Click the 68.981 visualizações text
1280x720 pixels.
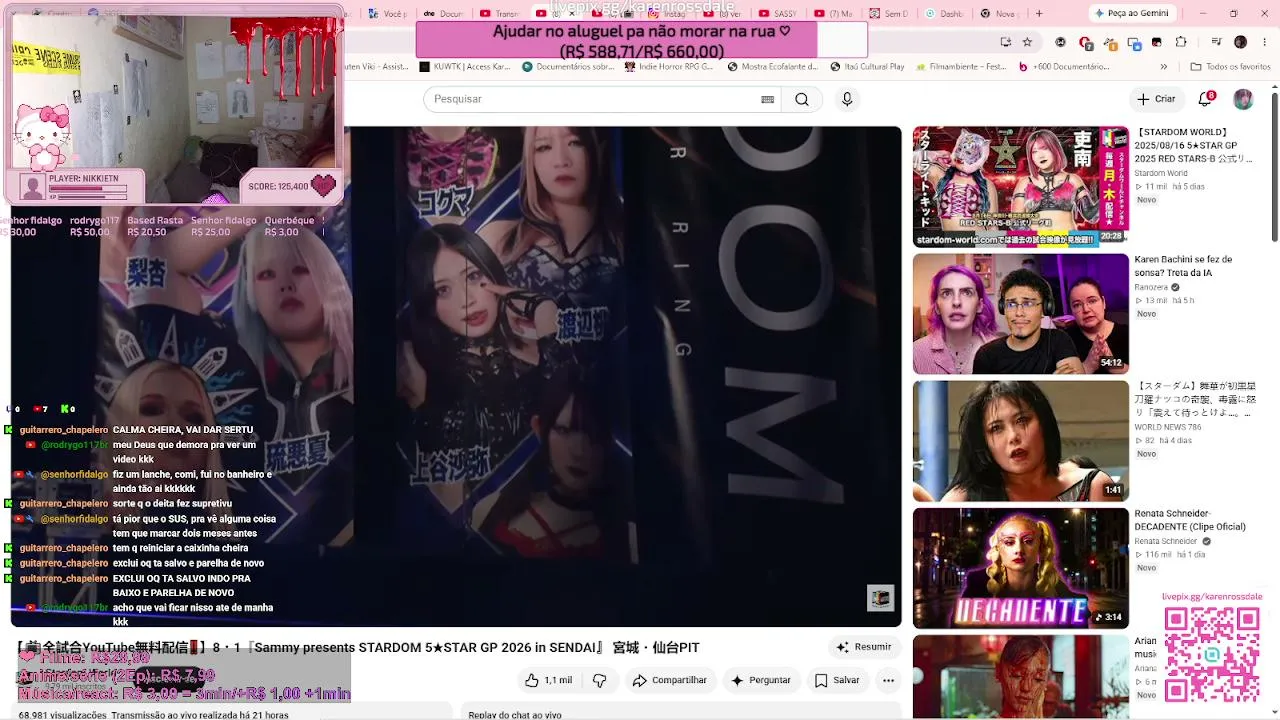pos(62,715)
